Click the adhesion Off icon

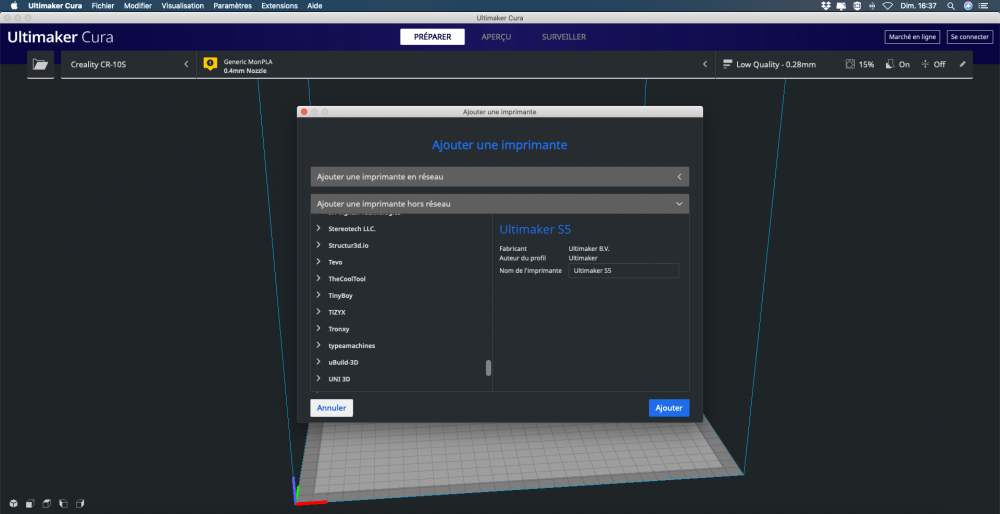point(925,64)
